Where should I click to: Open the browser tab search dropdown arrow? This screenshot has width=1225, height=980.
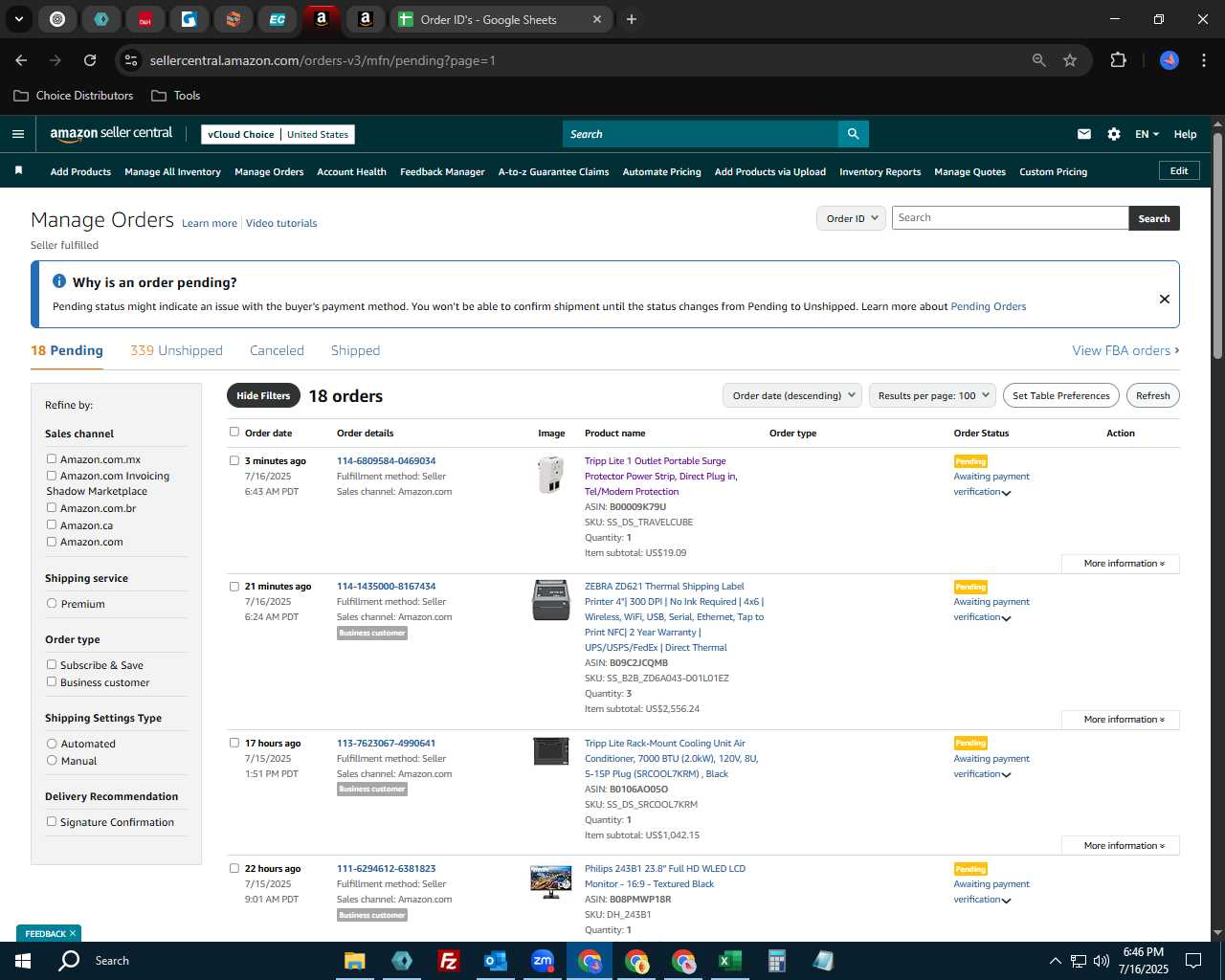tap(18, 19)
